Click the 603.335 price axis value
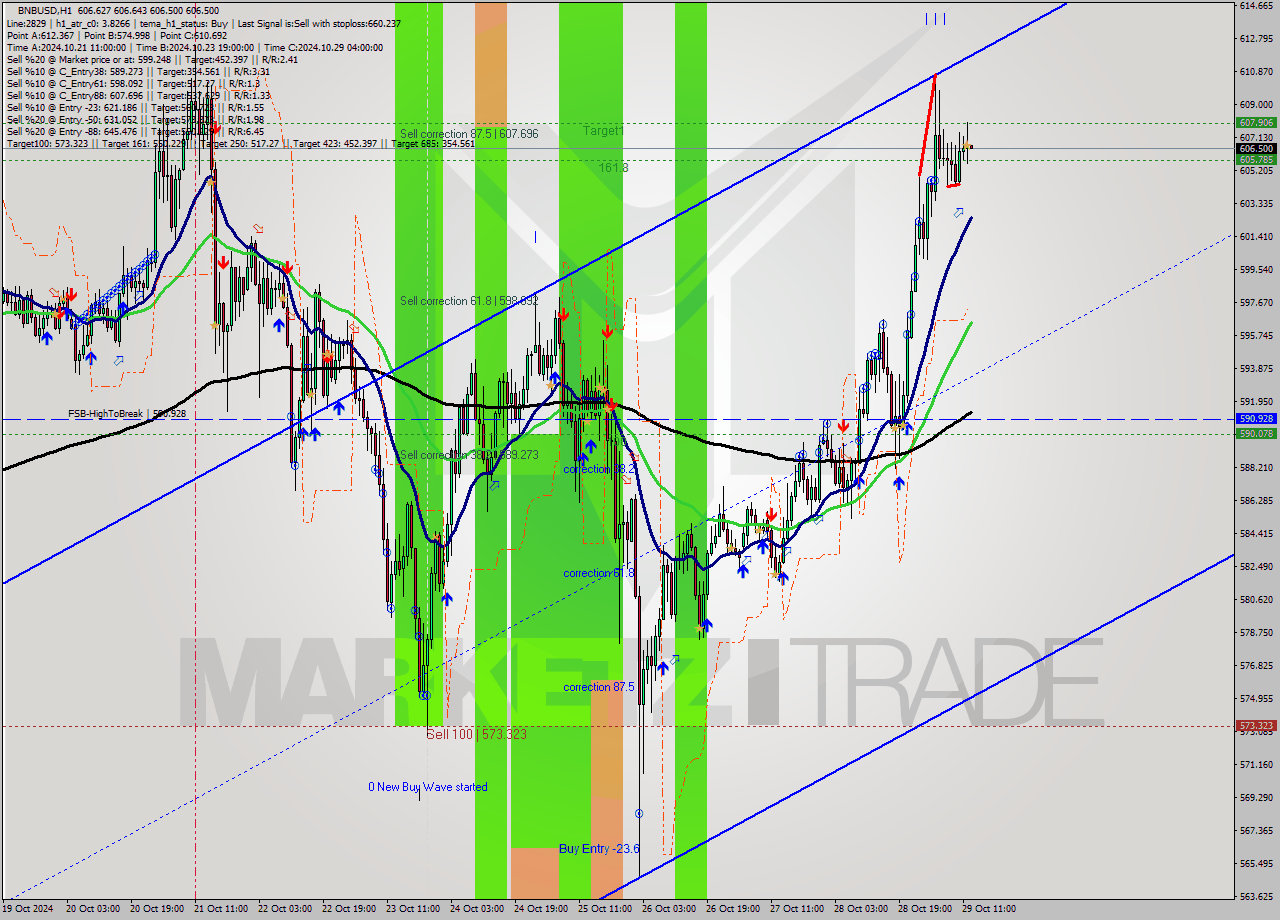Viewport: 1280px width, 920px height. tap(1256, 204)
